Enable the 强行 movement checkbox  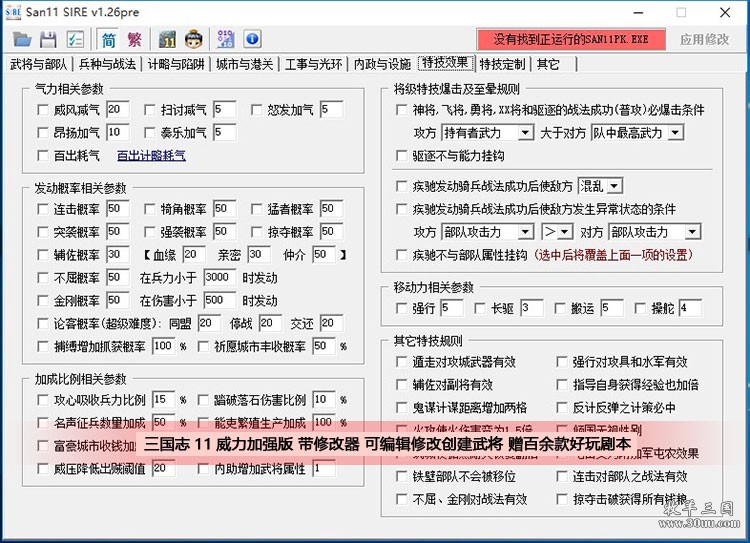point(402,309)
